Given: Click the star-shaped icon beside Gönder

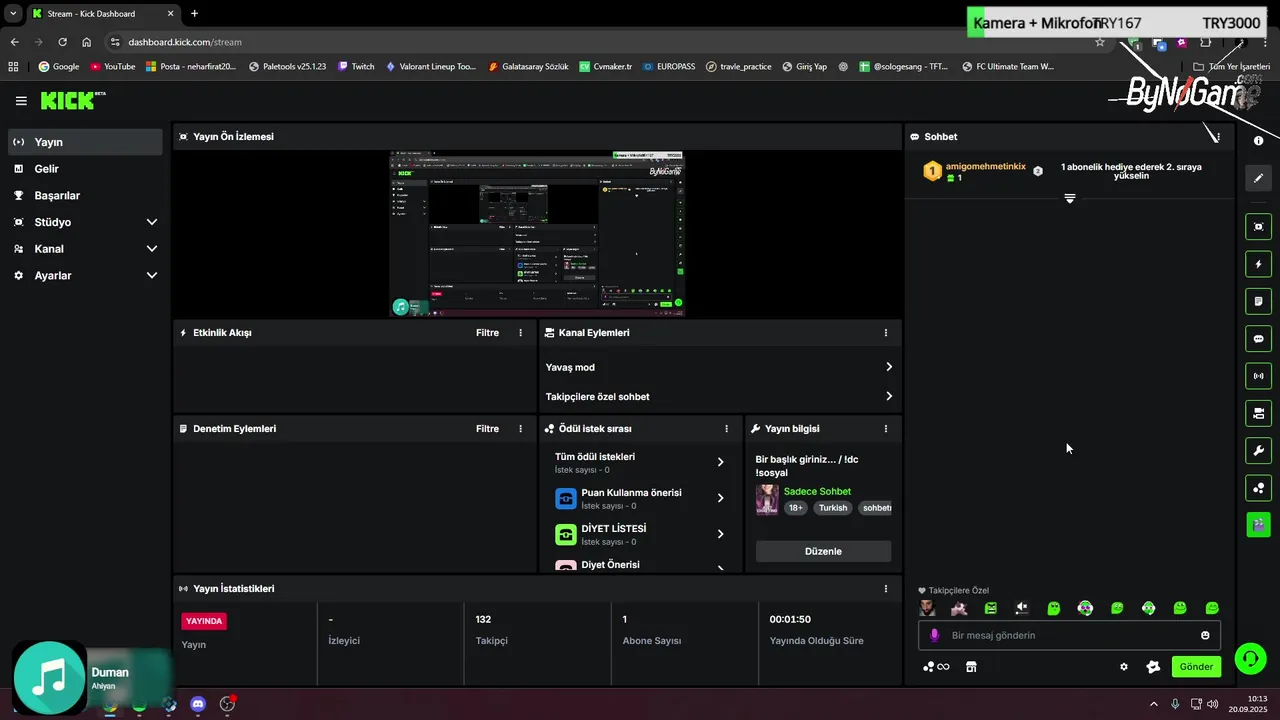Looking at the screenshot, I should click(x=1153, y=667).
